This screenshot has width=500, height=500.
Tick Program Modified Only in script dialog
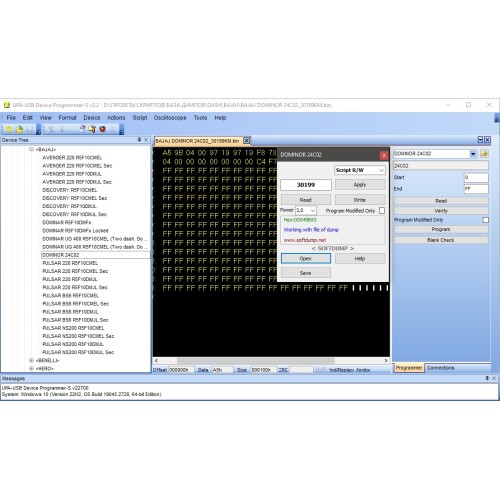tap(382, 211)
